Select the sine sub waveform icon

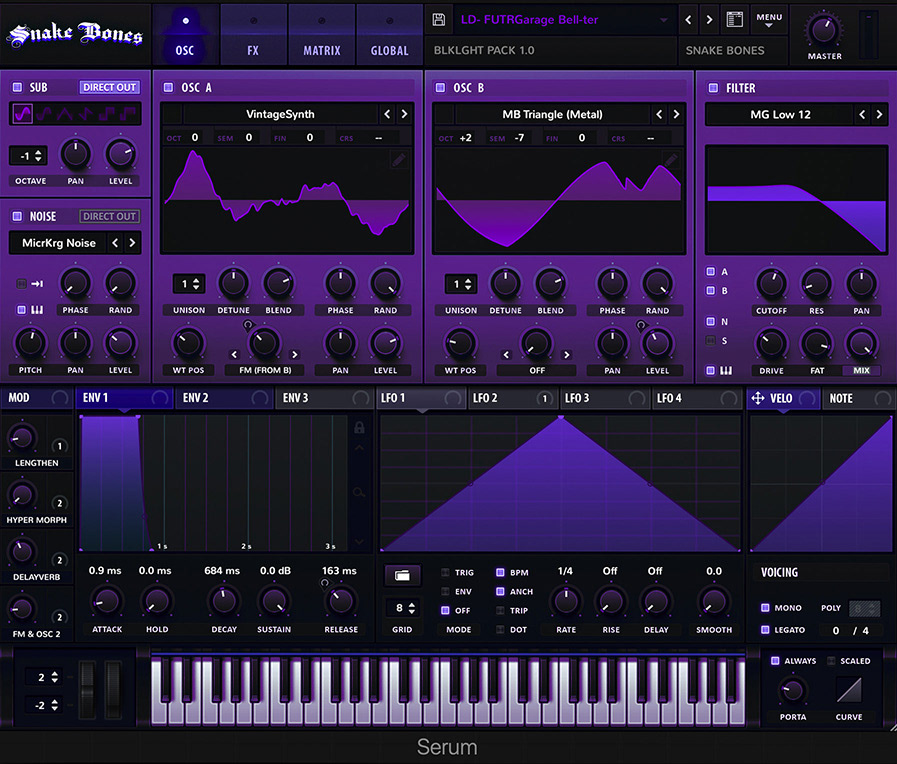click(22, 114)
